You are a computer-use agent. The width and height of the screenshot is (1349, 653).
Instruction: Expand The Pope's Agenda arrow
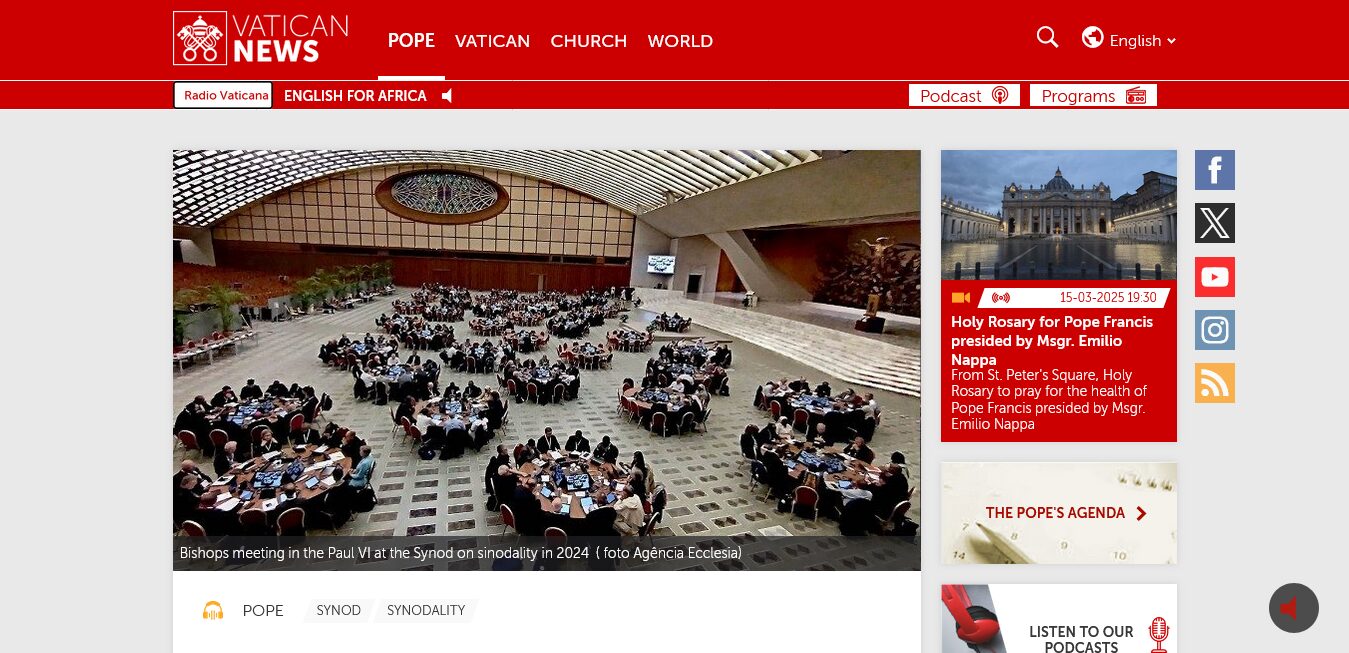[x=1141, y=513]
